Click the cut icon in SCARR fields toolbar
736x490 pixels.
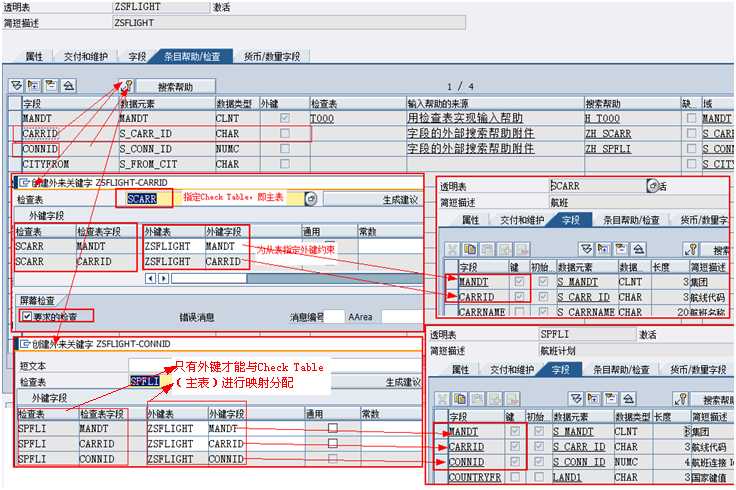(x=452, y=248)
